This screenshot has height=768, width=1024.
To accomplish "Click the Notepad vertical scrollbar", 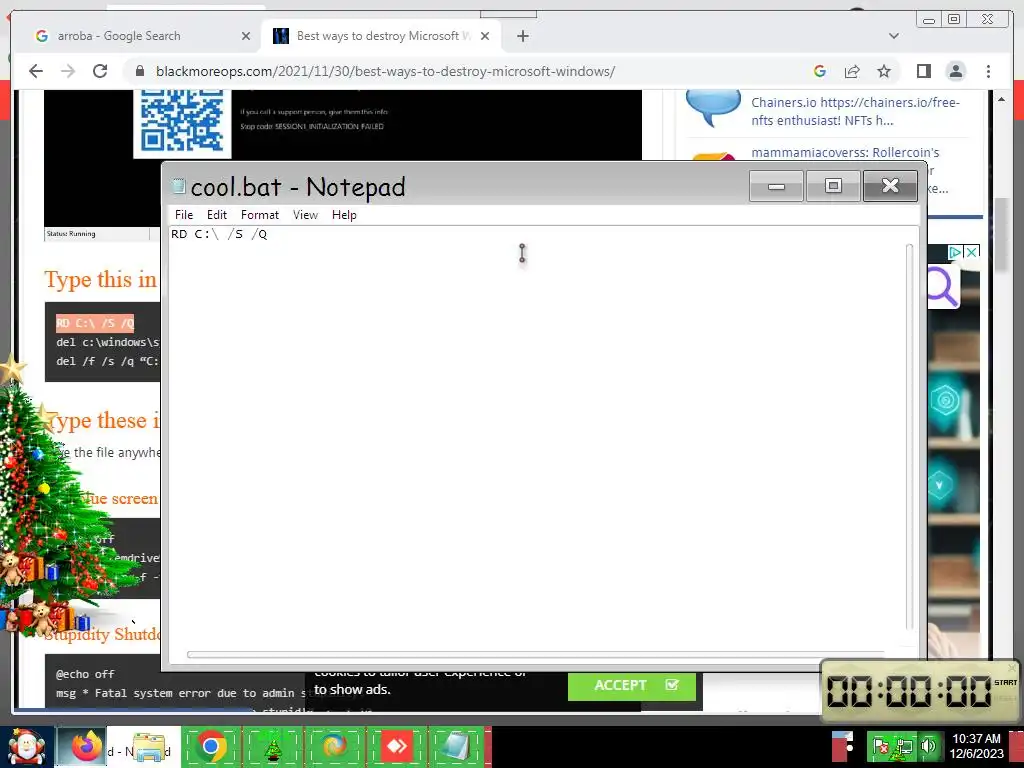I will click(x=910, y=436).
